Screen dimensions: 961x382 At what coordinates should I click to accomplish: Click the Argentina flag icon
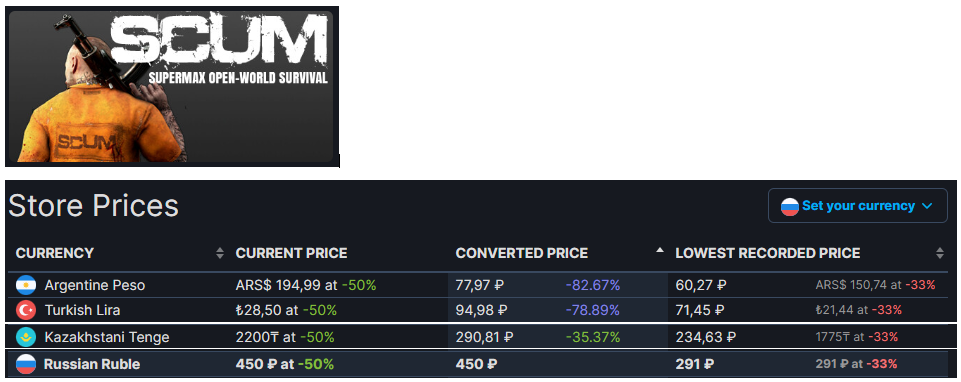(x=26, y=285)
